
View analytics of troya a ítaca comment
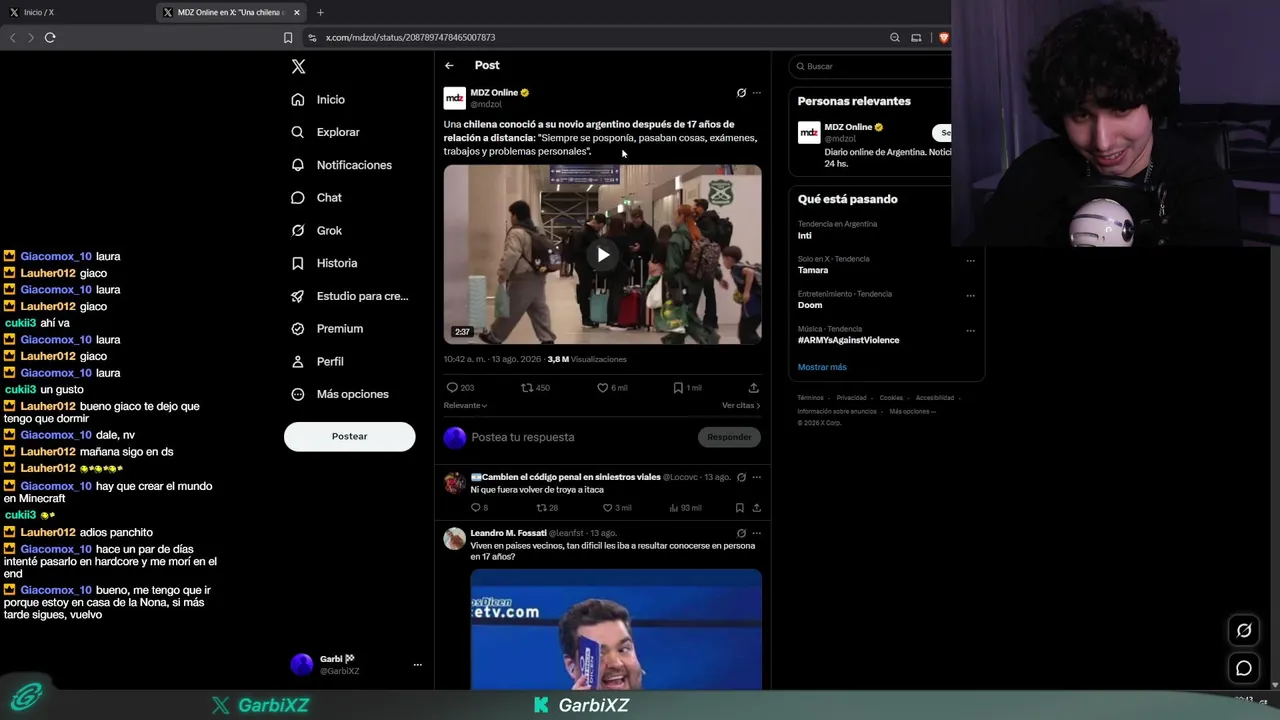[x=684, y=508]
